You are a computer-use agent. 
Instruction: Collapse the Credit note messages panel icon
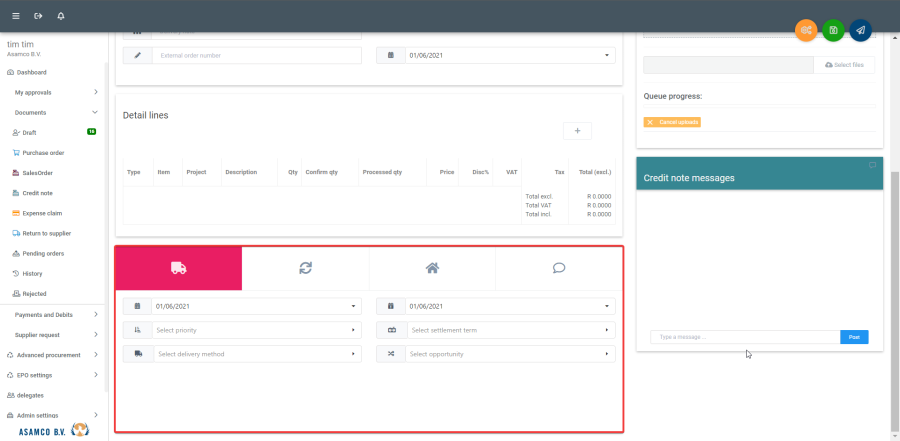[x=872, y=165]
